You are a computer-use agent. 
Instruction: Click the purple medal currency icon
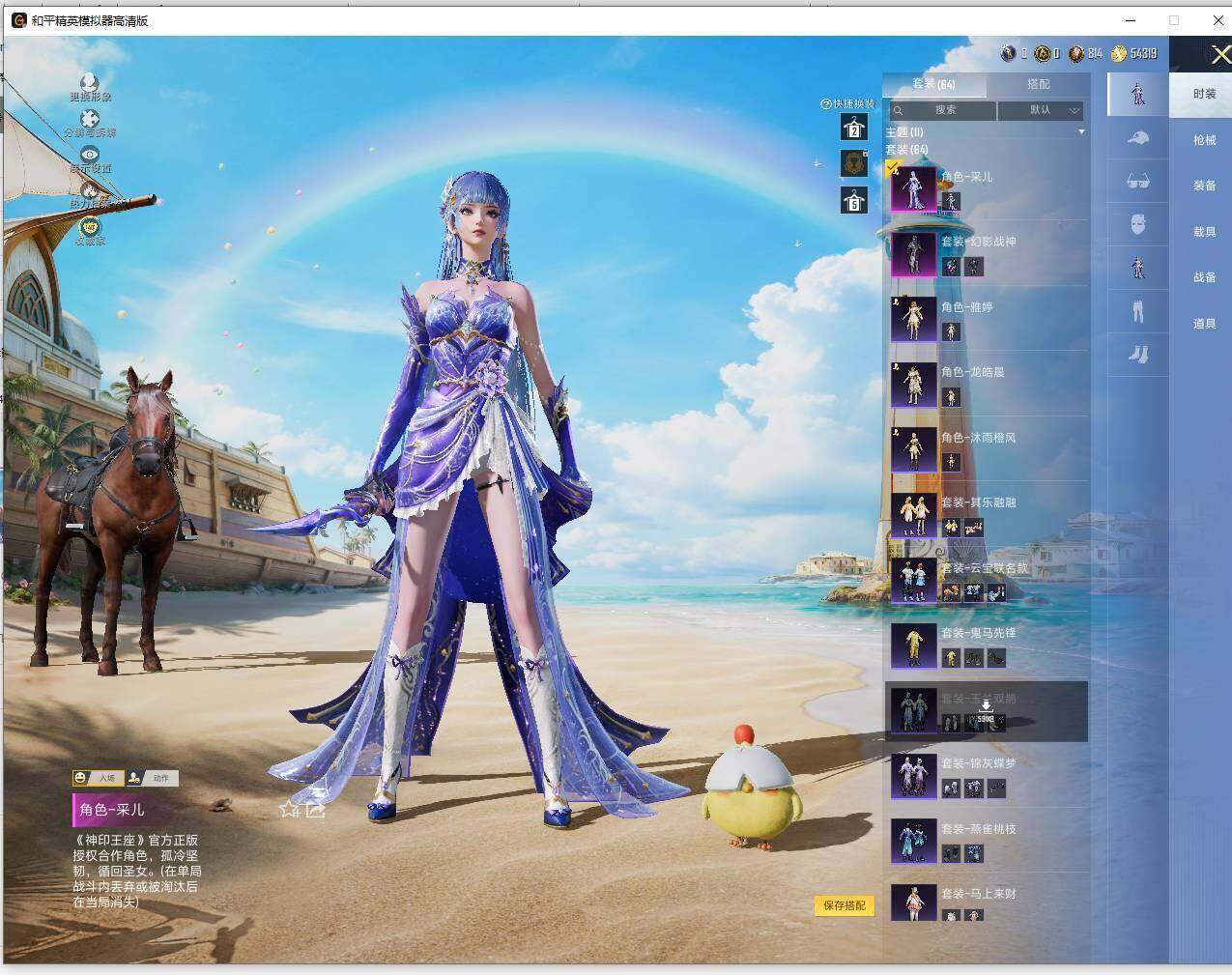(1008, 54)
